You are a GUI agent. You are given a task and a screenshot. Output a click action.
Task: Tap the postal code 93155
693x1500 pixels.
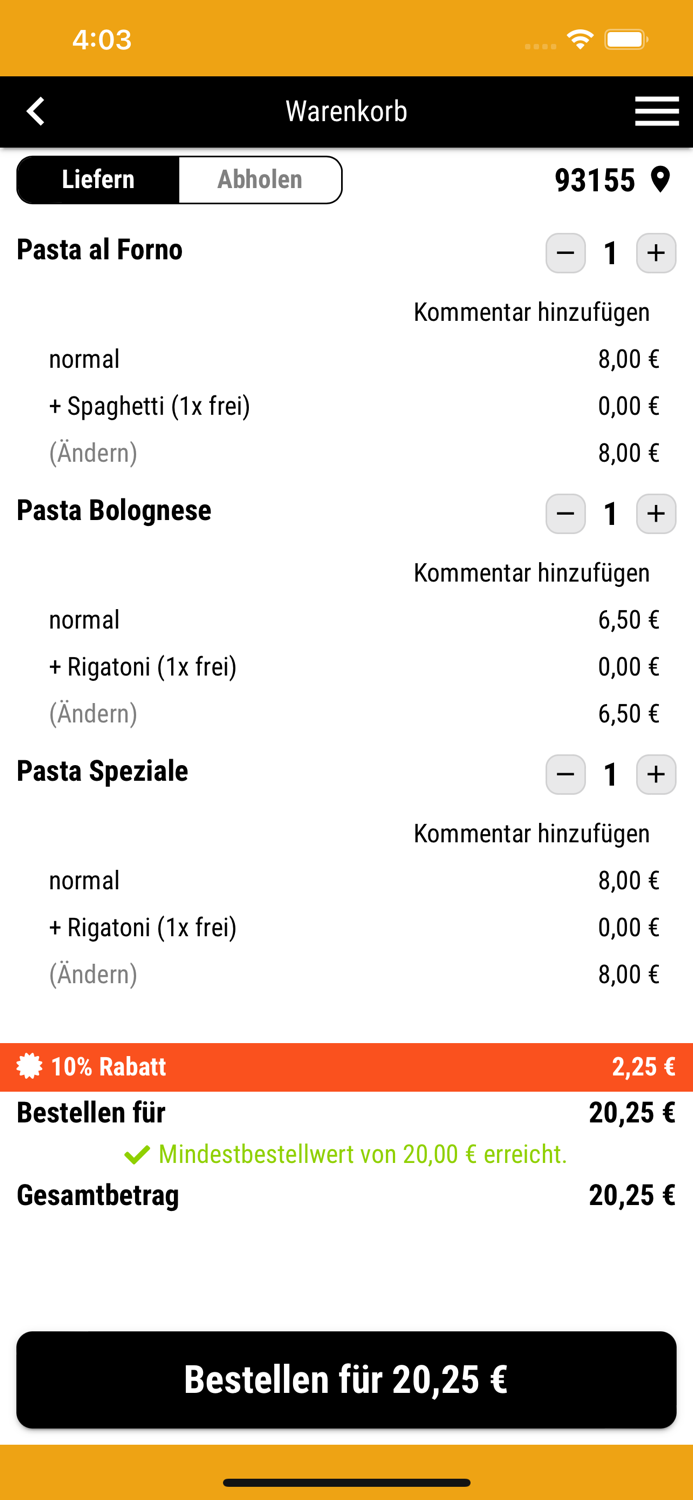pos(596,180)
